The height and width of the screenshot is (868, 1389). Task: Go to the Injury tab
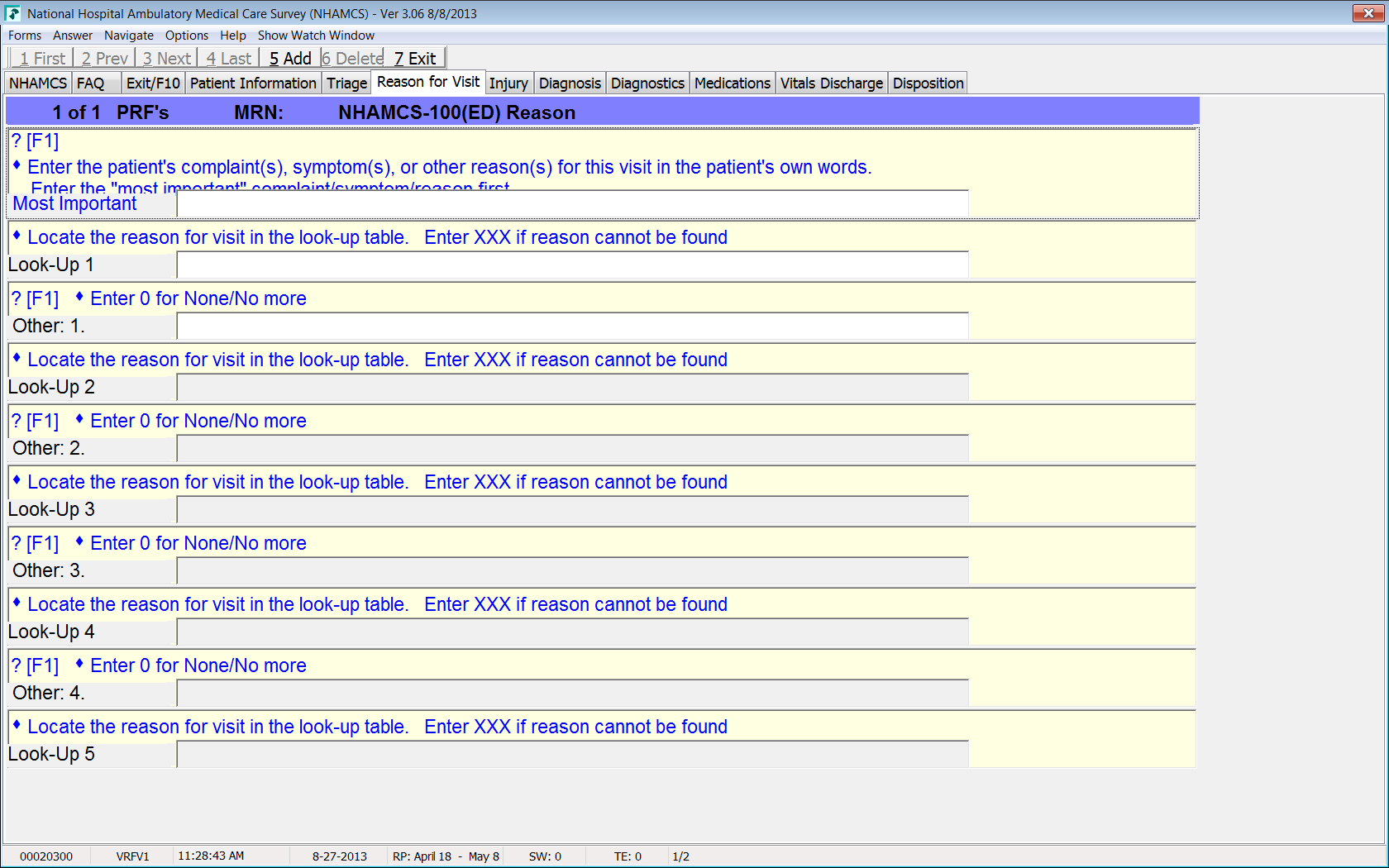point(508,83)
